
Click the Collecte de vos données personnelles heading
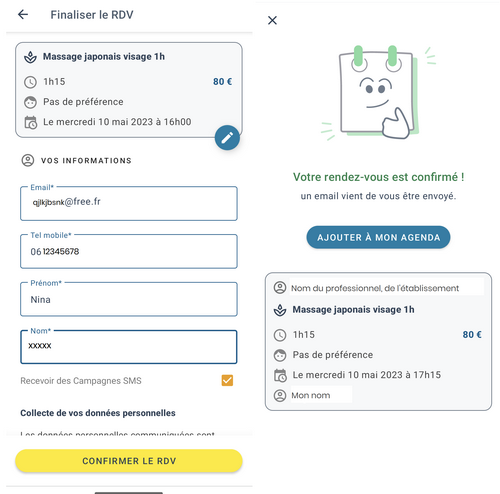(x=98, y=413)
